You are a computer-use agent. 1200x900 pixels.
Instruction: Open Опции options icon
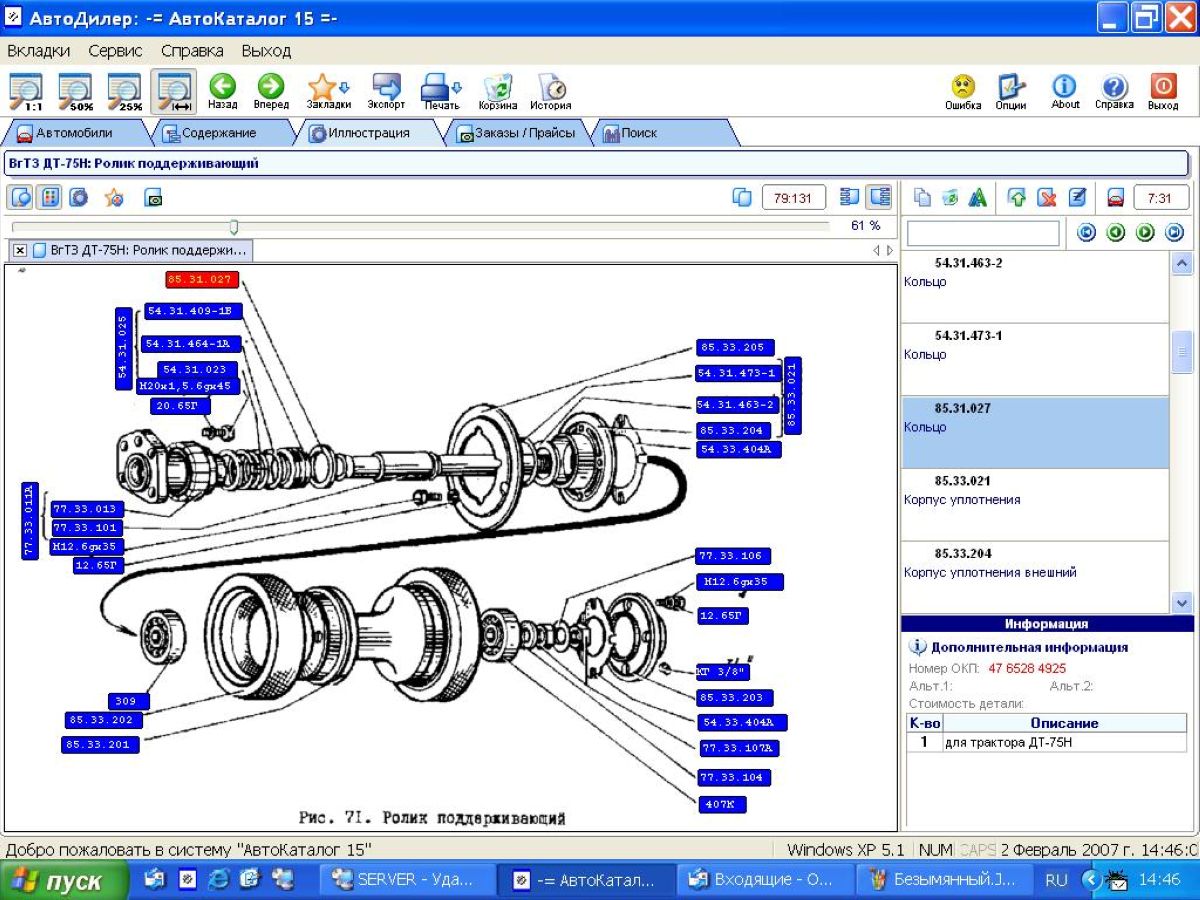click(x=1011, y=87)
